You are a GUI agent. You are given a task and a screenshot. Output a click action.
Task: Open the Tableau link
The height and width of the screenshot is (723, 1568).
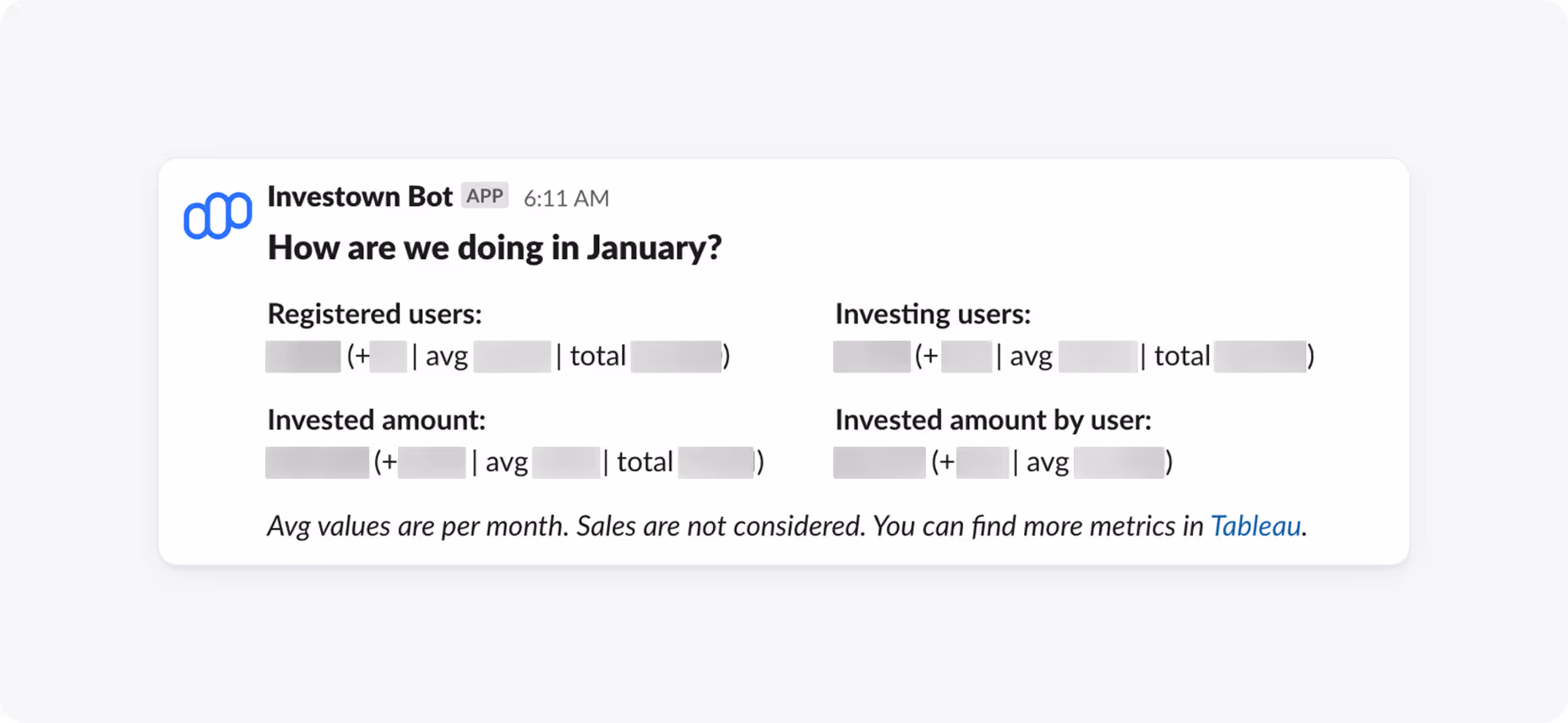pyautogui.click(x=1255, y=526)
